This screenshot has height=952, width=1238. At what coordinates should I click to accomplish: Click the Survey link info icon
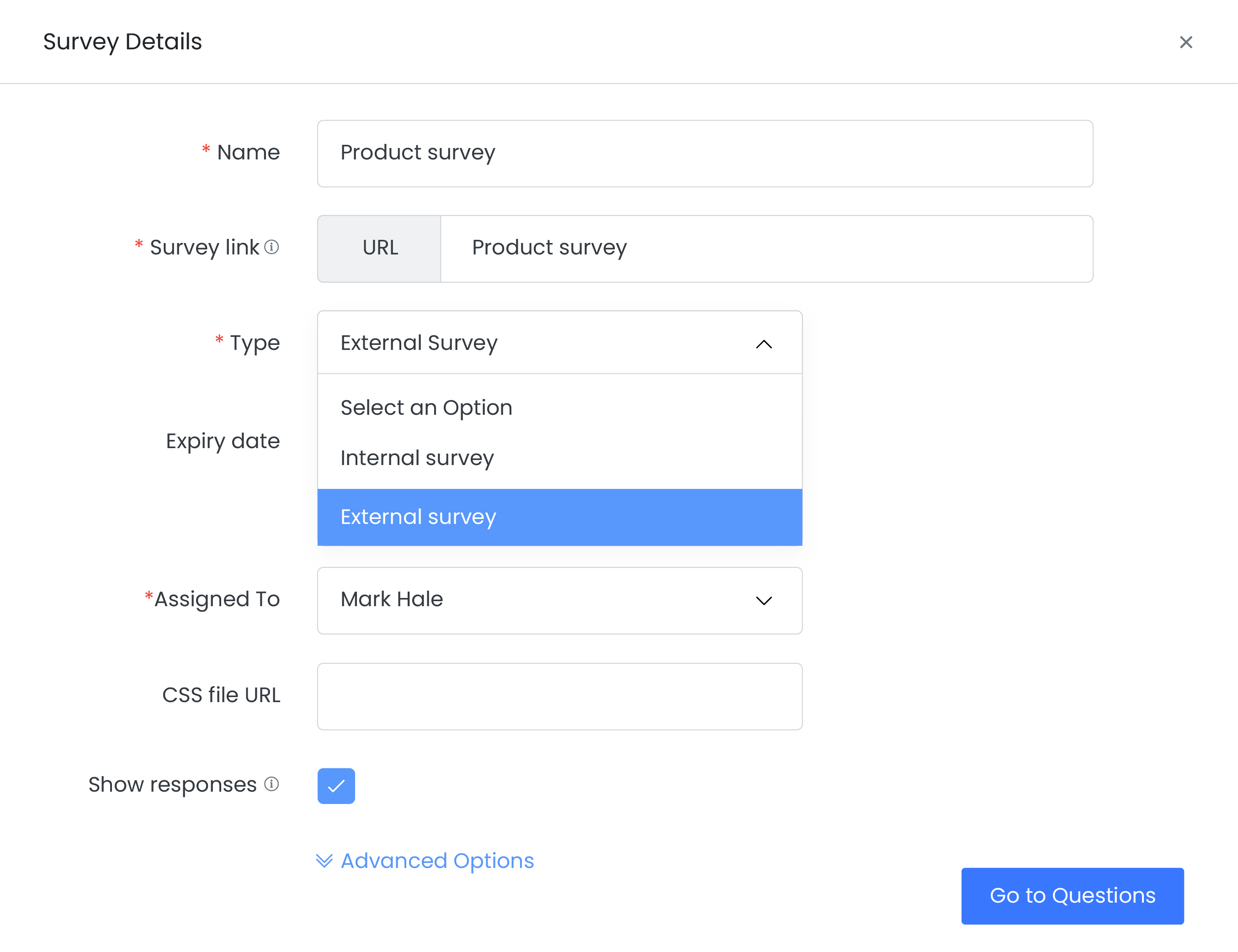[x=271, y=247]
